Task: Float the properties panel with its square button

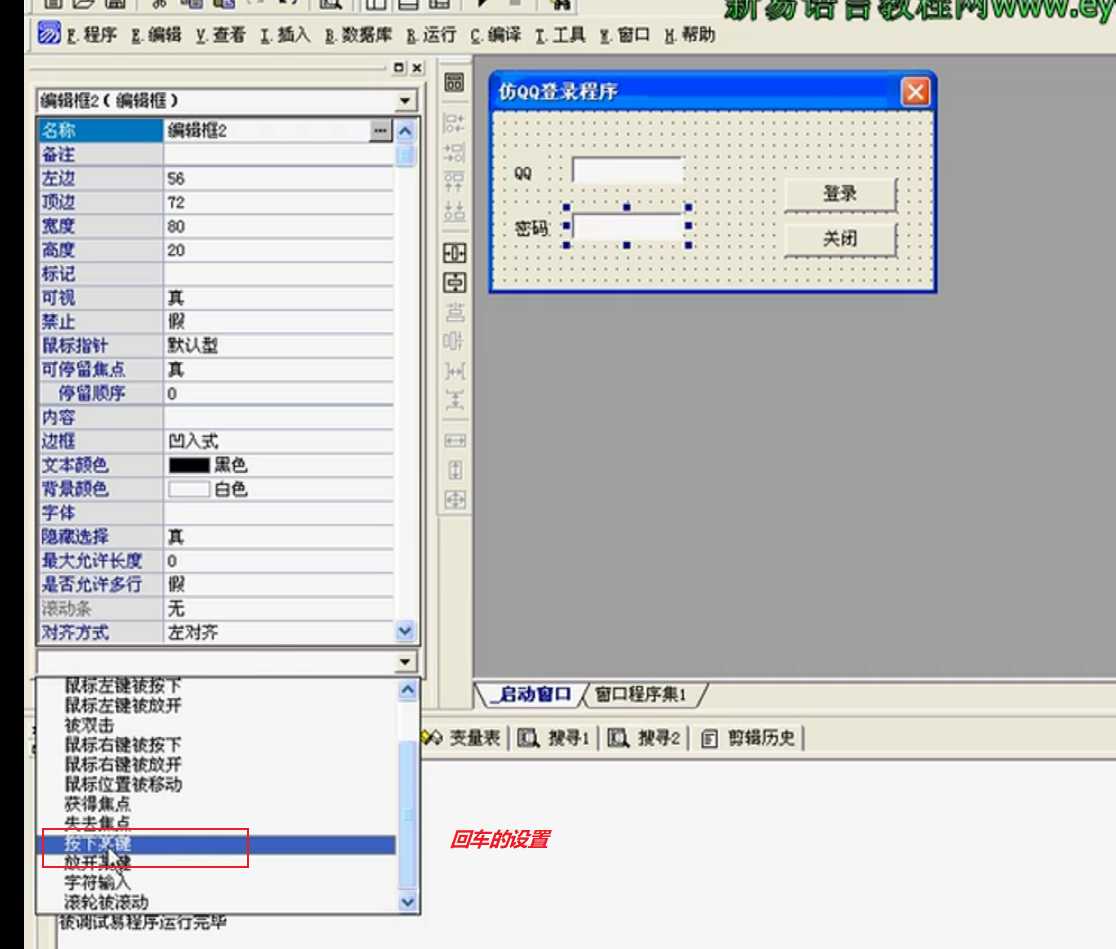Action: [x=399, y=68]
